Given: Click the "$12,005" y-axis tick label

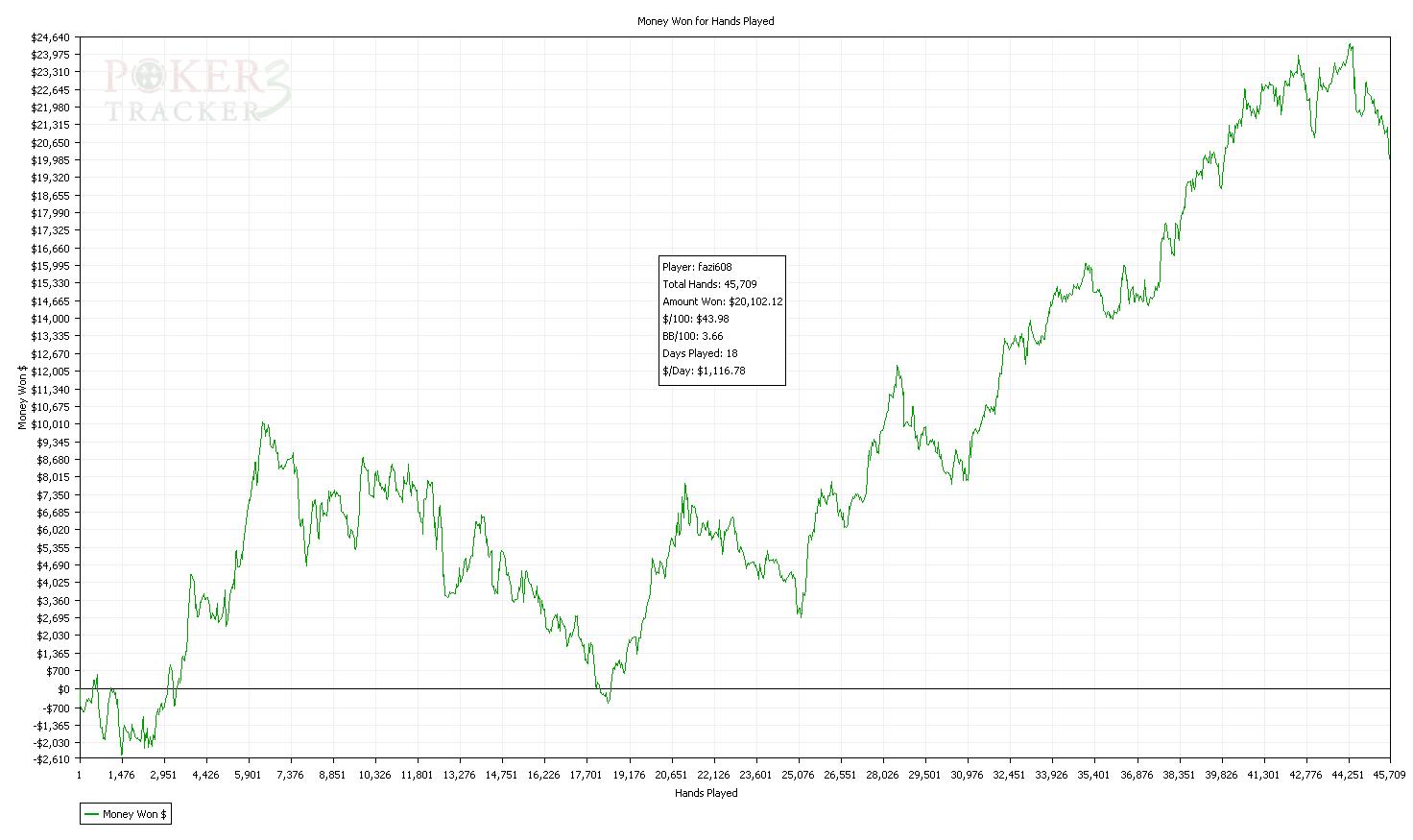Looking at the screenshot, I should tap(51, 372).
